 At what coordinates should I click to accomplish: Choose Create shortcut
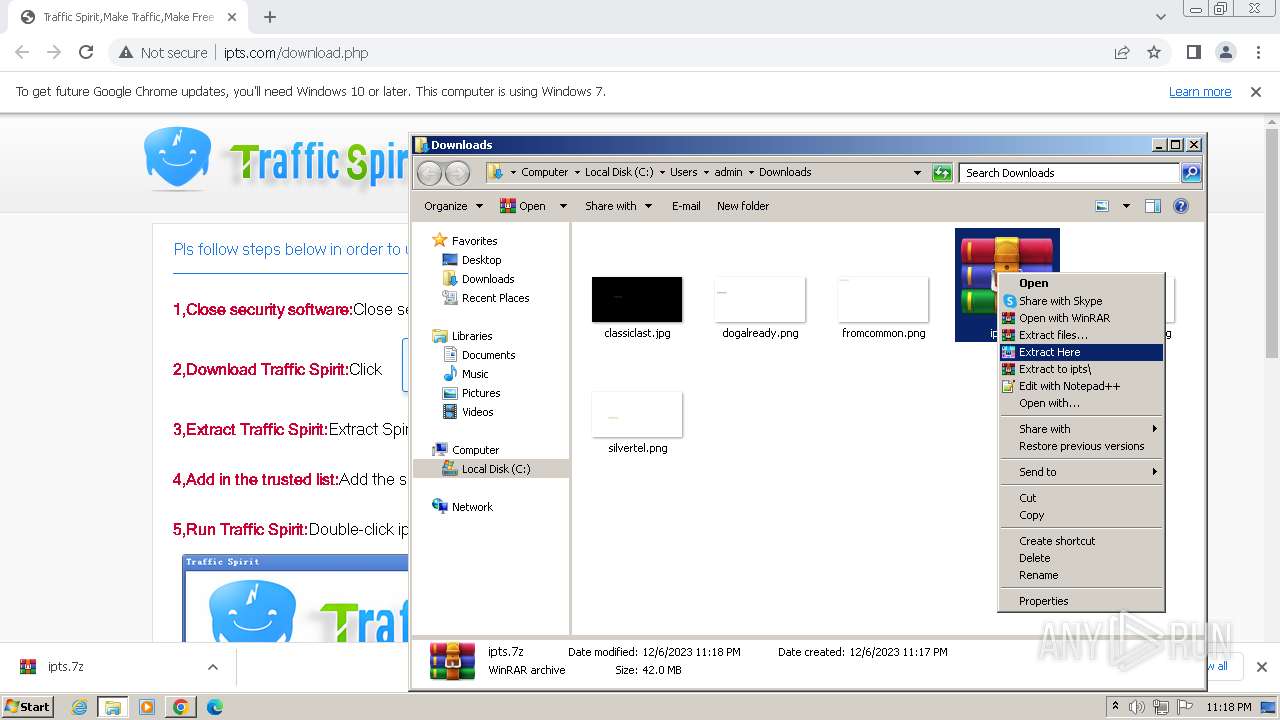1081,541
